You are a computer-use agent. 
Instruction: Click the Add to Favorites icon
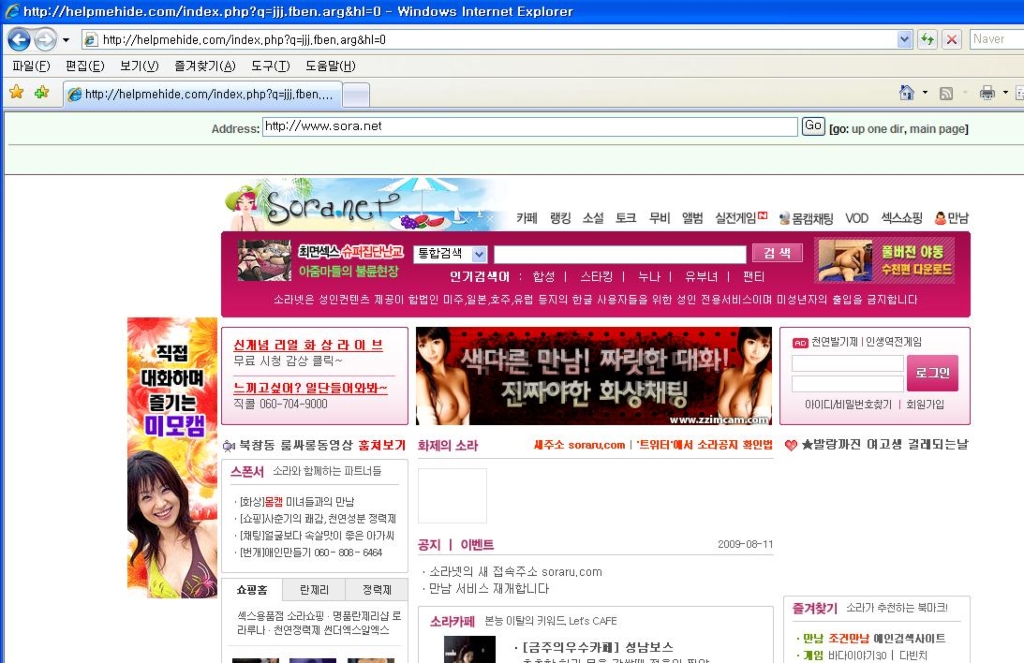42,93
